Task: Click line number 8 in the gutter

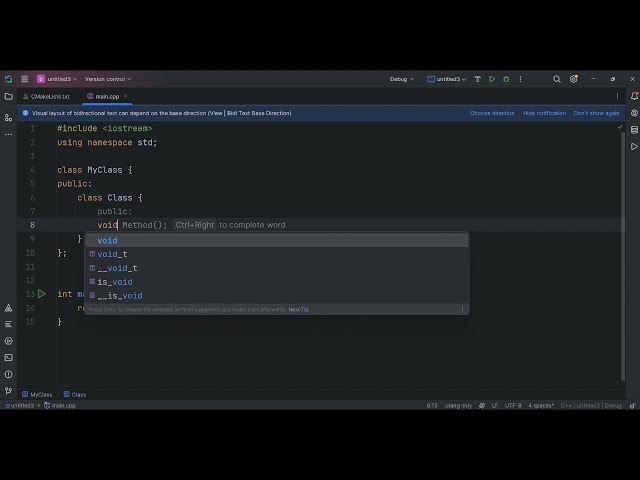Action: pos(32,225)
